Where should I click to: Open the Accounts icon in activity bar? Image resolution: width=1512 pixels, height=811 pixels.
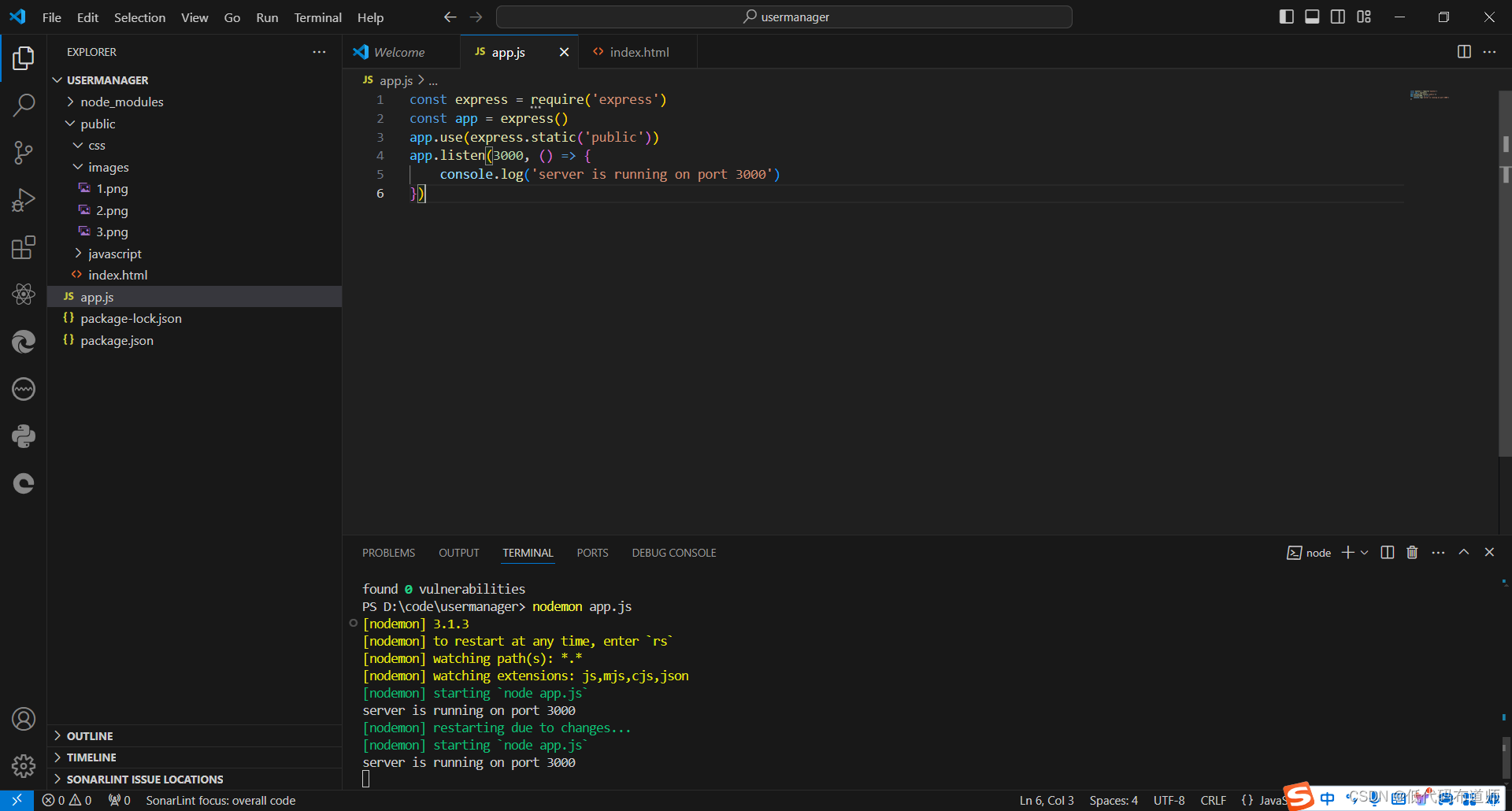24,719
